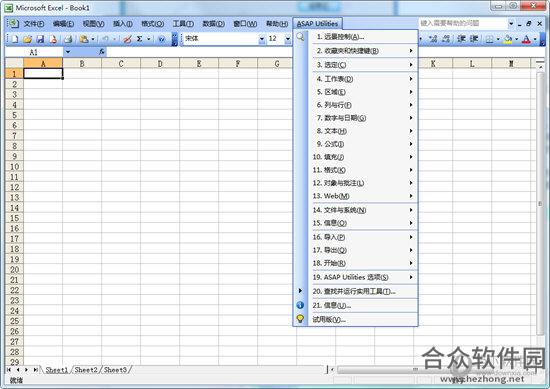Open the Name Box dropdown arrow

tap(68, 52)
